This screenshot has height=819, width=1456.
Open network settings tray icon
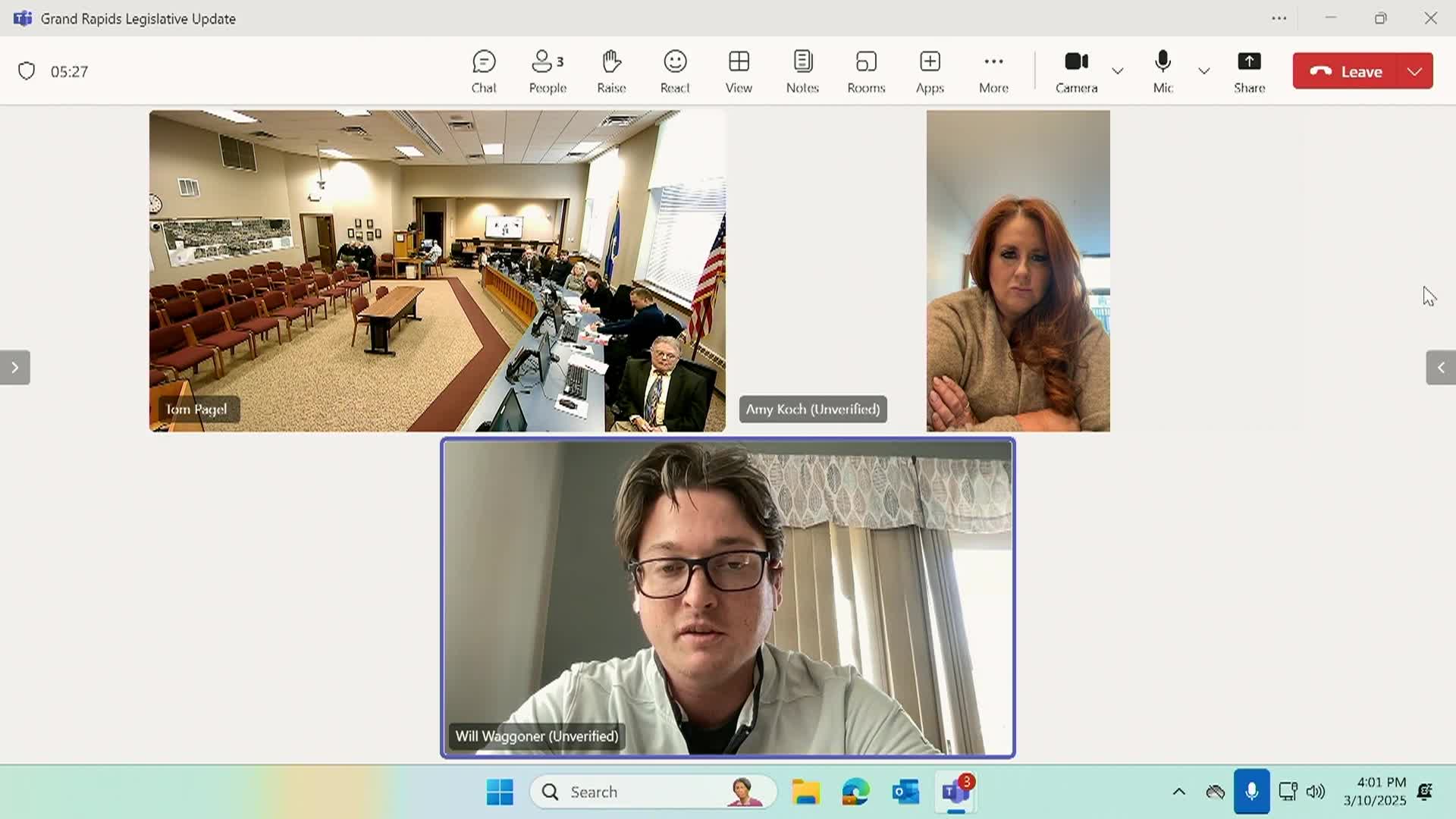[x=1288, y=792]
